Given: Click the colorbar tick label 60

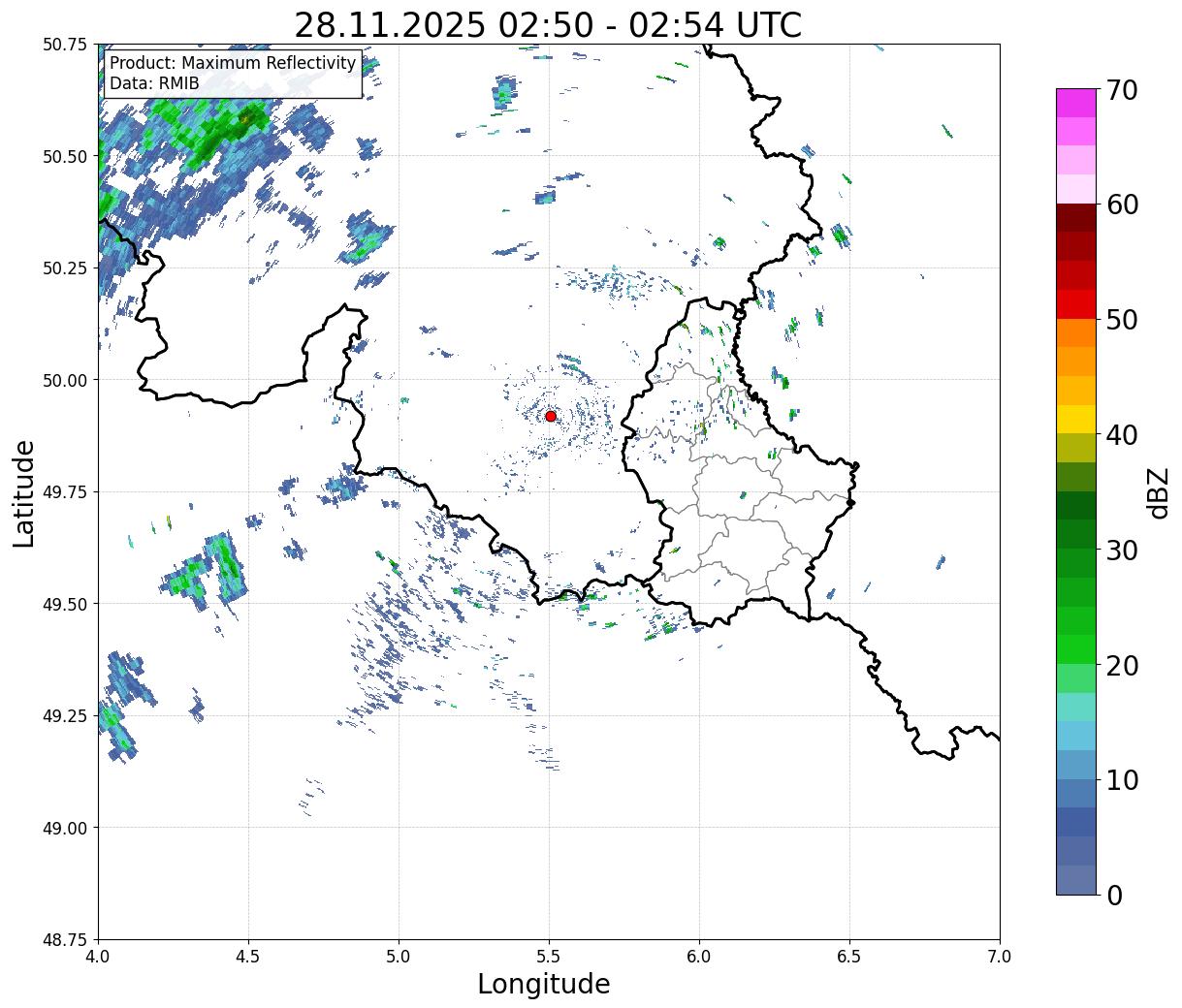Looking at the screenshot, I should pos(1121,205).
